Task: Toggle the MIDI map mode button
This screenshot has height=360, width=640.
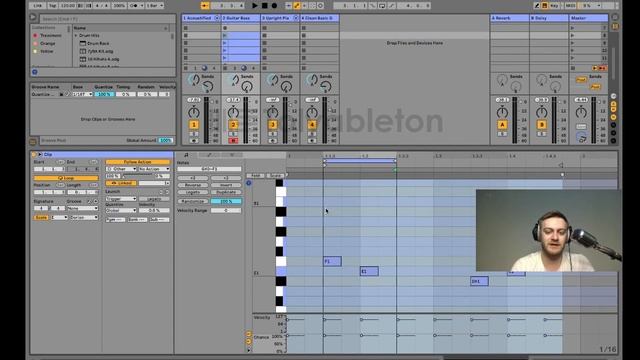Action: pyautogui.click(x=570, y=6)
